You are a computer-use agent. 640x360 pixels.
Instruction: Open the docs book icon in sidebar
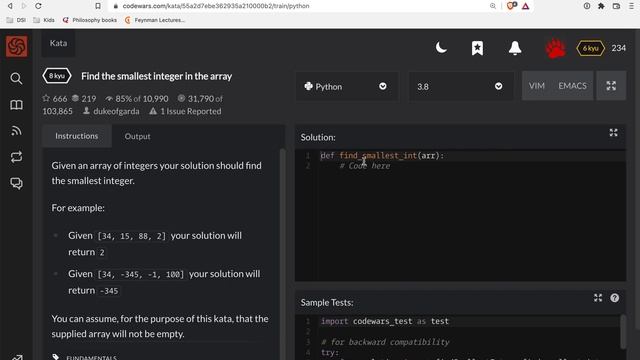[x=16, y=105]
